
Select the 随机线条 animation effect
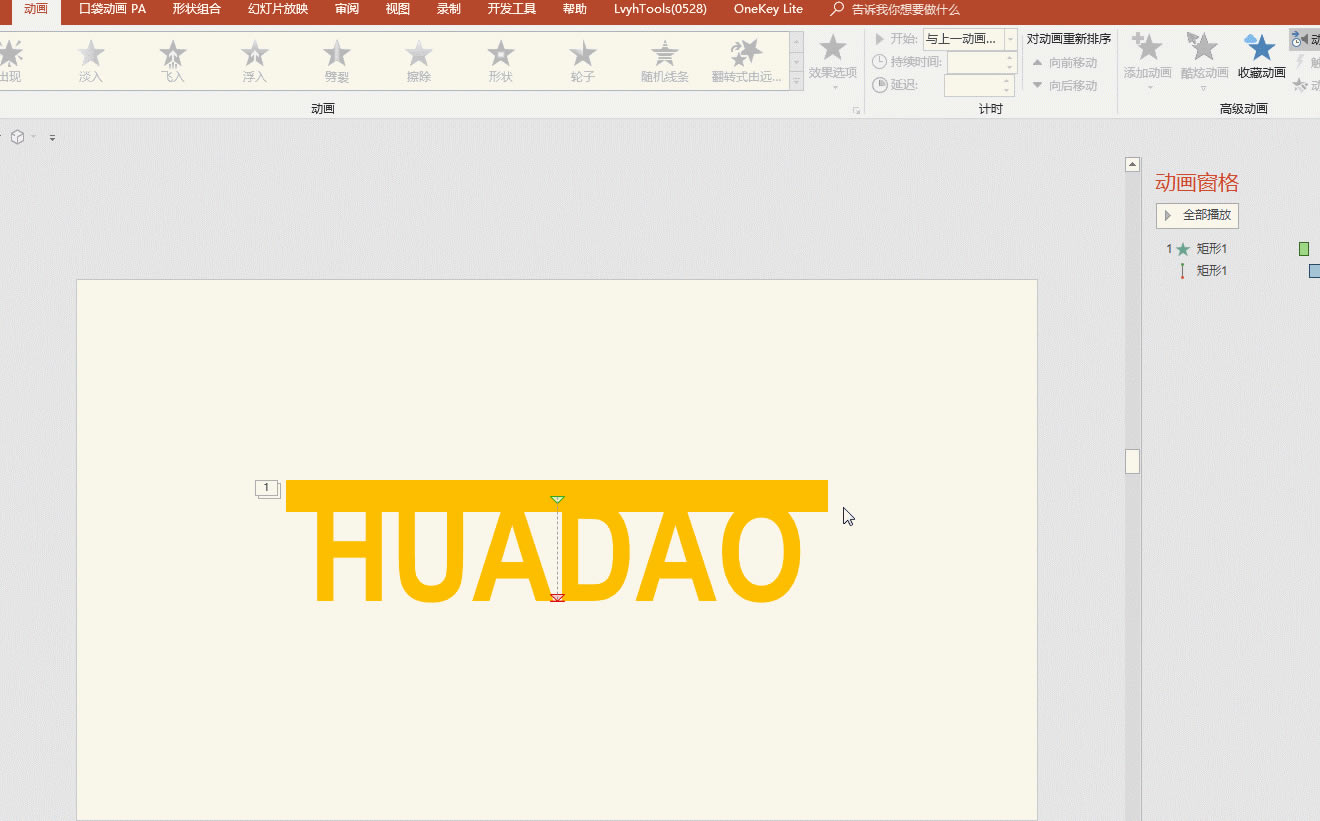coord(665,61)
